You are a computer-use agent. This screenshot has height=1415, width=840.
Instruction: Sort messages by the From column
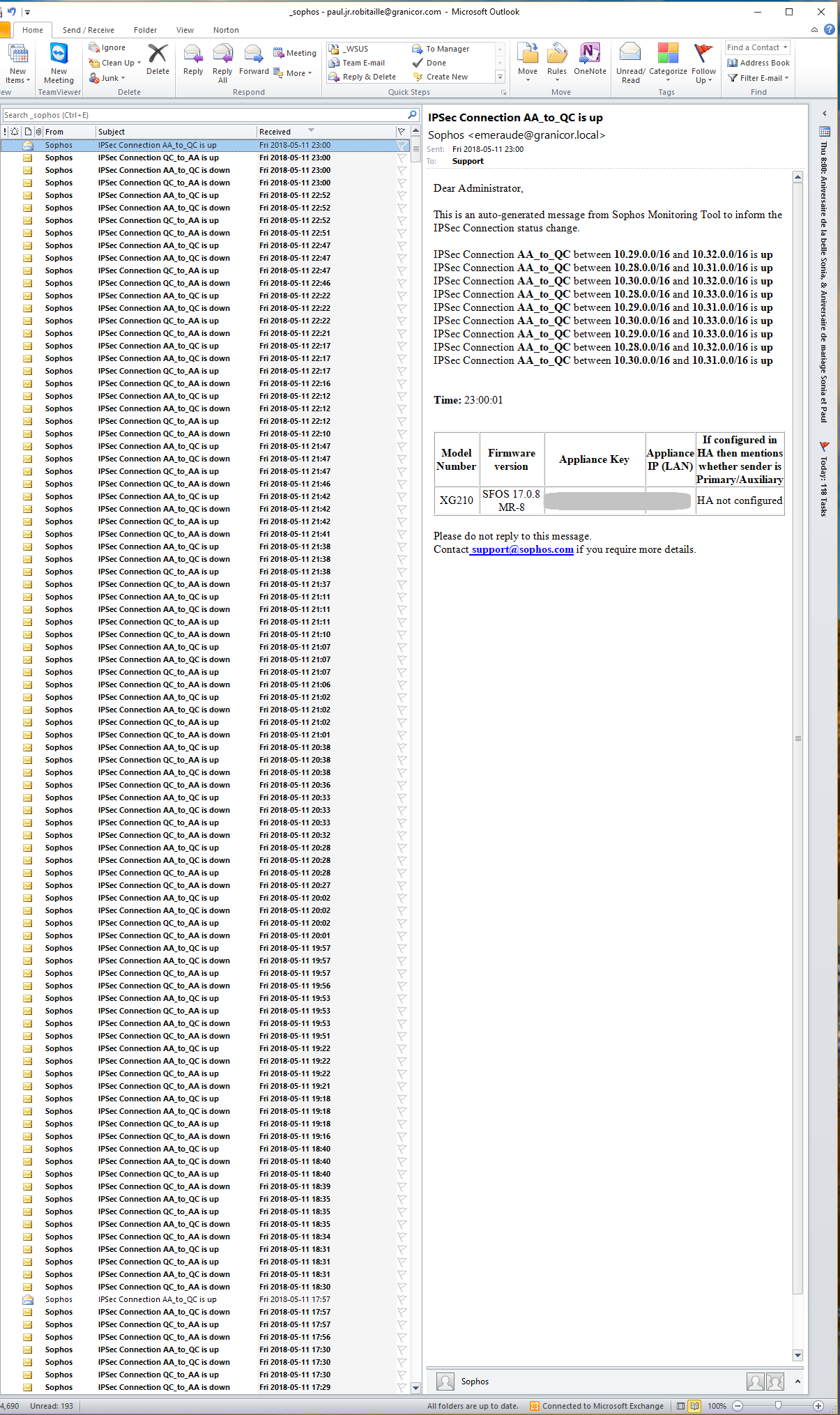click(69, 132)
